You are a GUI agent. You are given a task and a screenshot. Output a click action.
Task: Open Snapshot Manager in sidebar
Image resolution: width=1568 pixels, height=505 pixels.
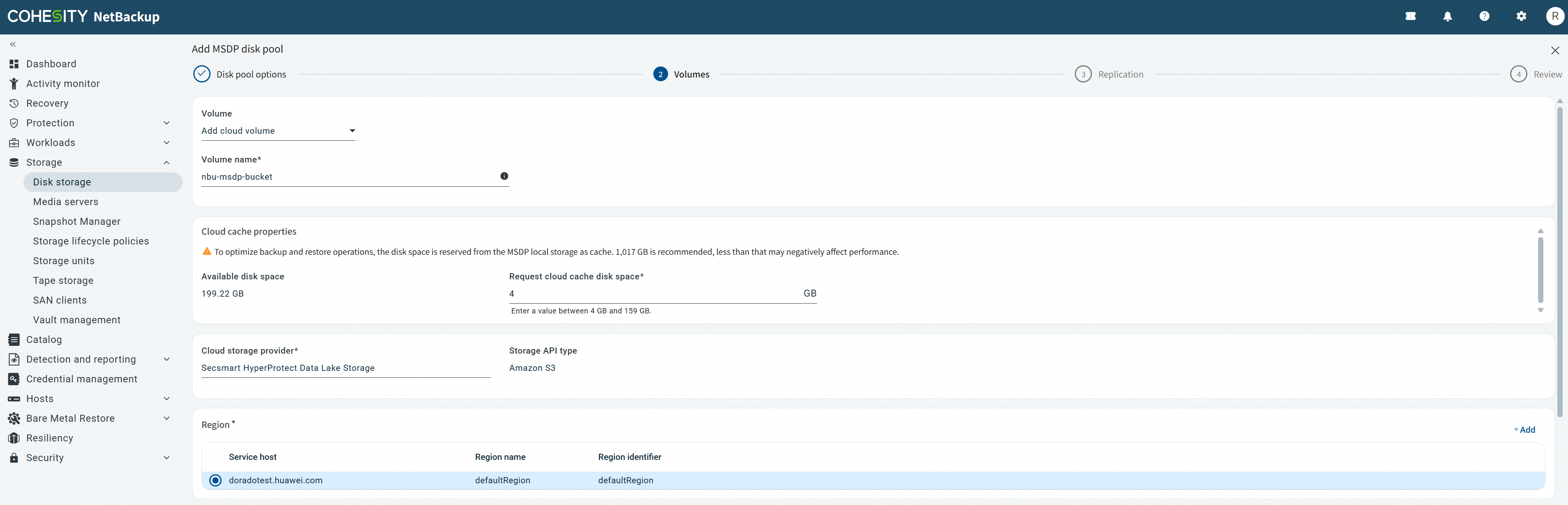77,222
